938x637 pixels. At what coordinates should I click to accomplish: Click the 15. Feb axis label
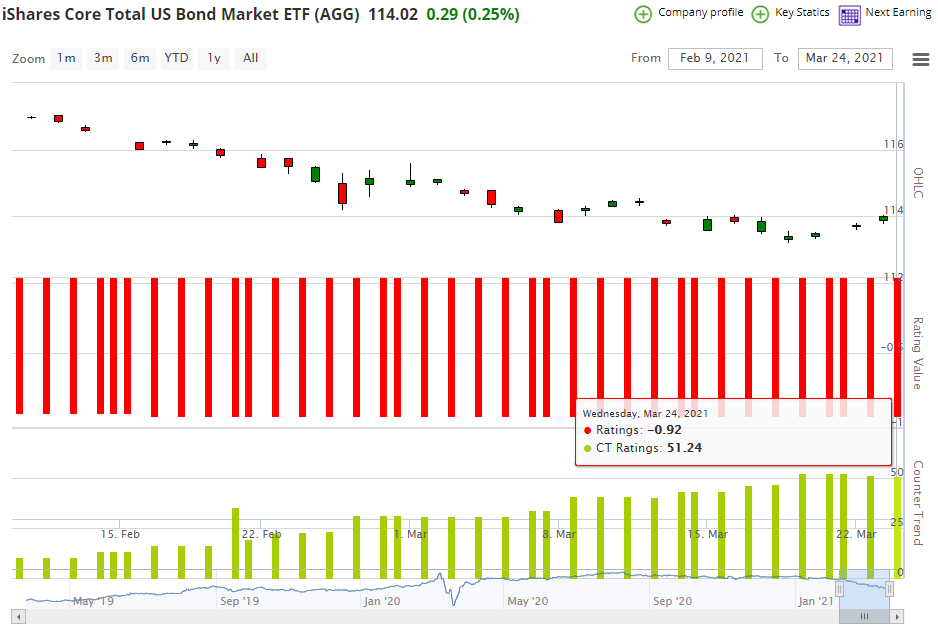[x=120, y=534]
